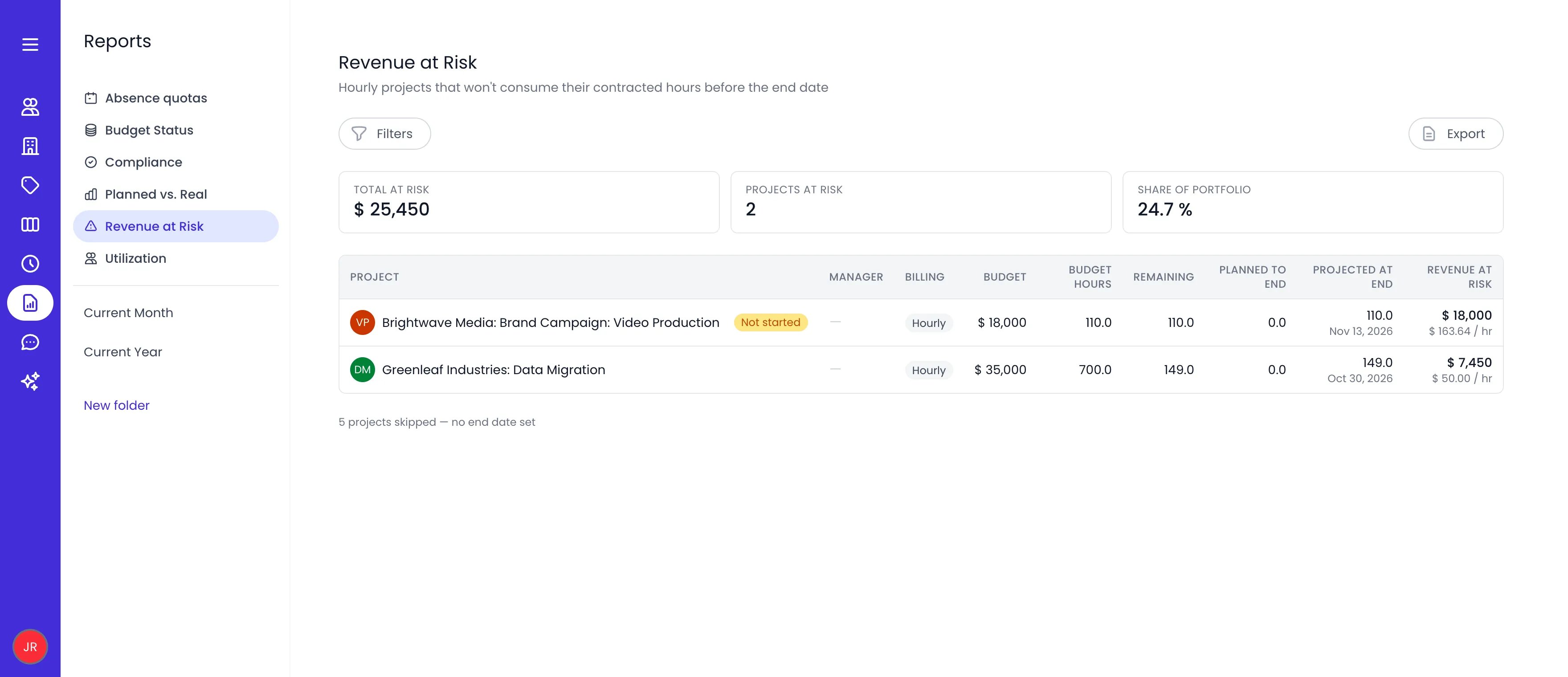Open the reports chart document icon
Screen dimensions: 1568x677
pos(30,302)
